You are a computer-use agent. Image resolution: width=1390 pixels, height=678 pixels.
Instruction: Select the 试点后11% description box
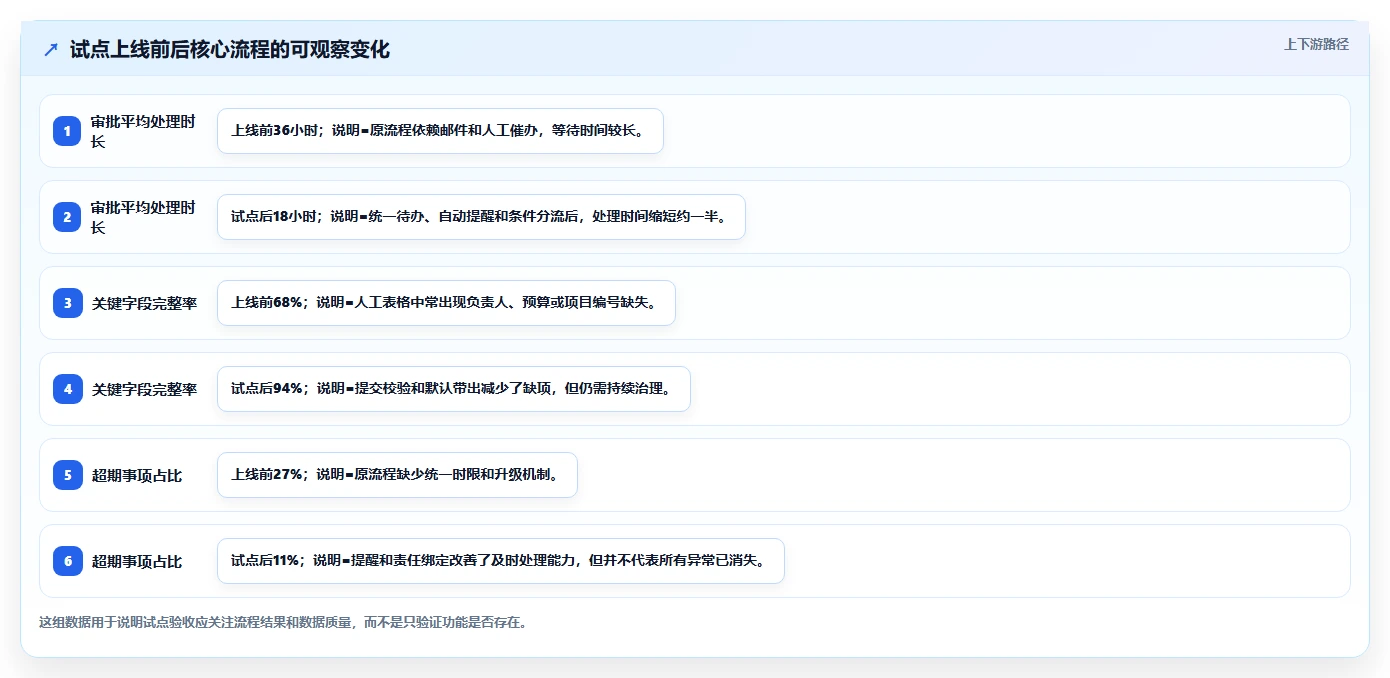tap(501, 561)
